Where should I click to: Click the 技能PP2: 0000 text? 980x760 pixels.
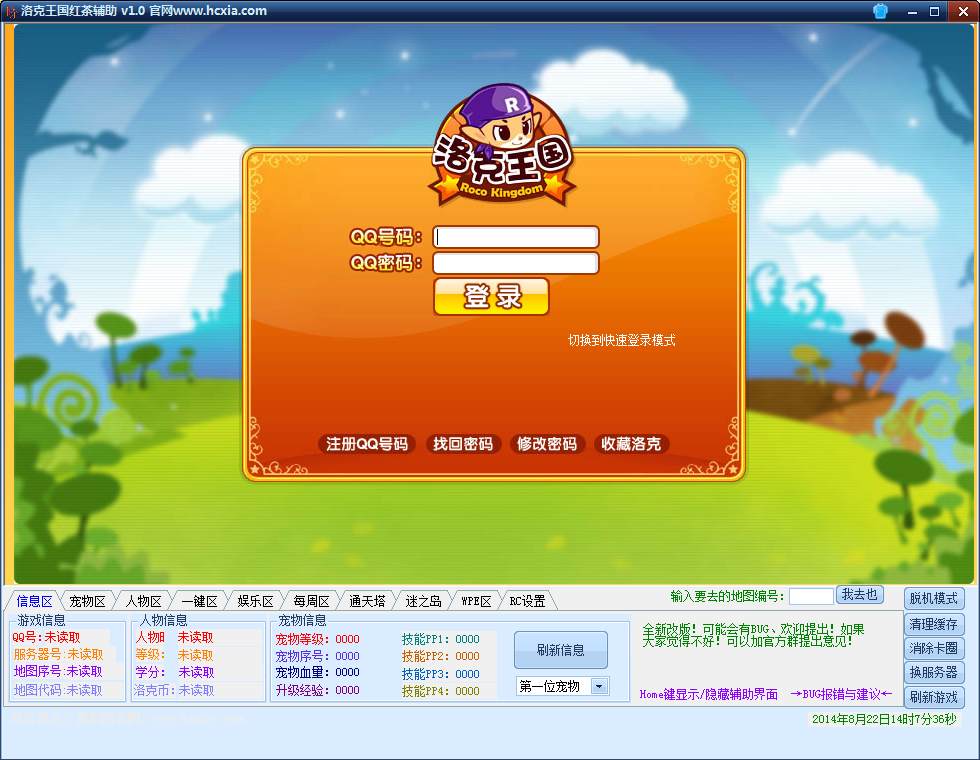pos(441,656)
